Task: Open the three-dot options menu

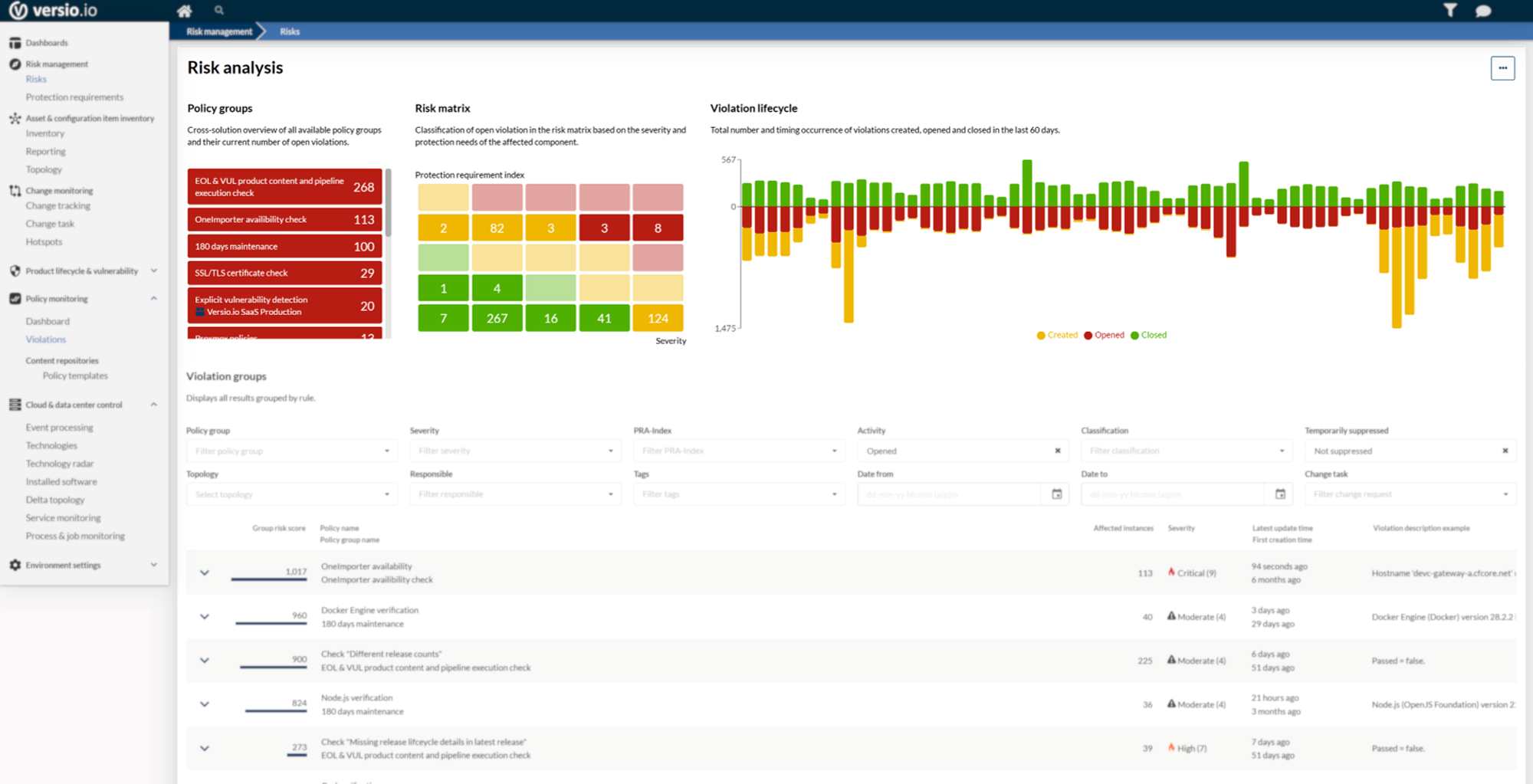Action: click(x=1502, y=68)
